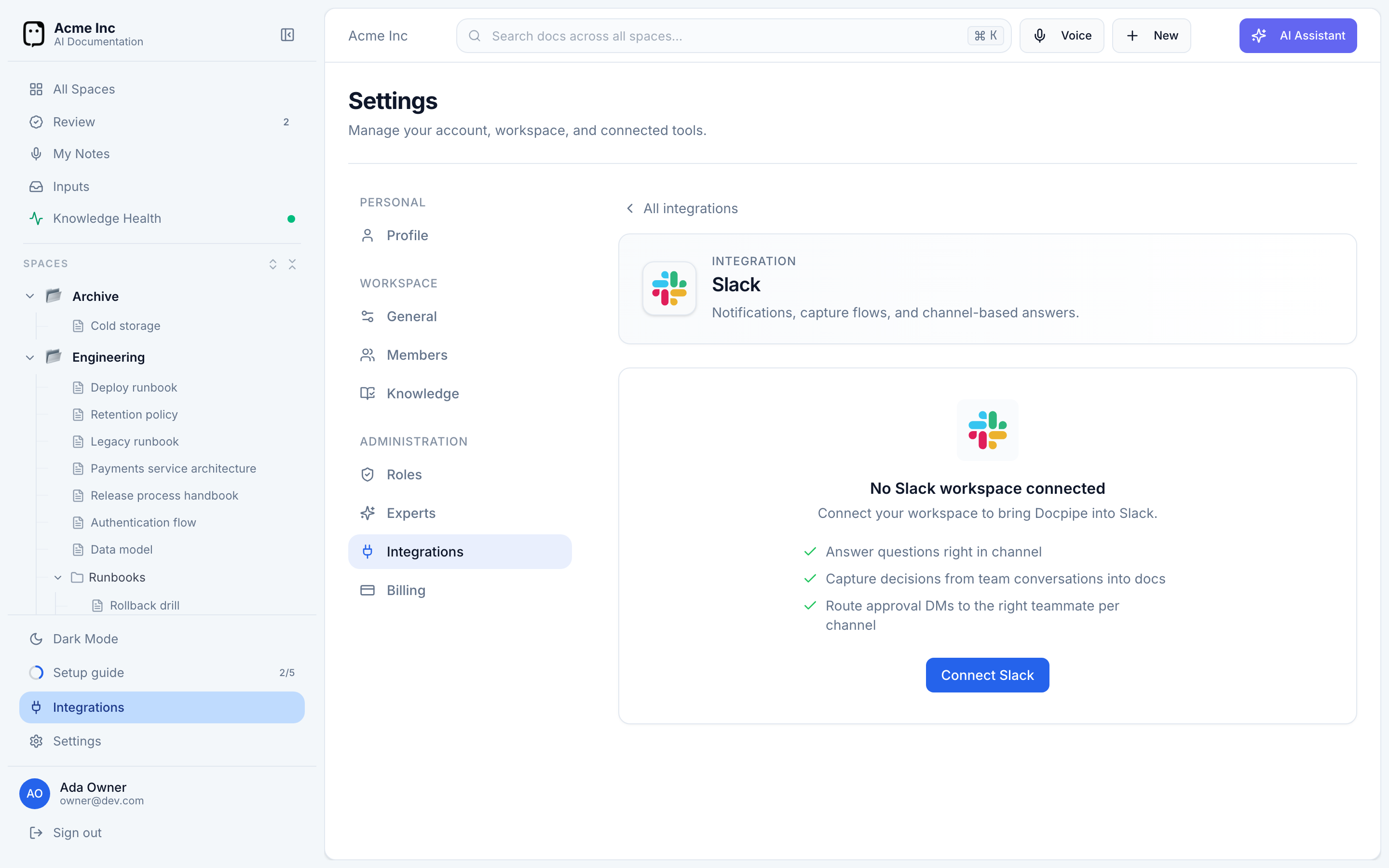The image size is (1389, 868).
Task: Click Ada Owner profile name
Action: [93, 787]
